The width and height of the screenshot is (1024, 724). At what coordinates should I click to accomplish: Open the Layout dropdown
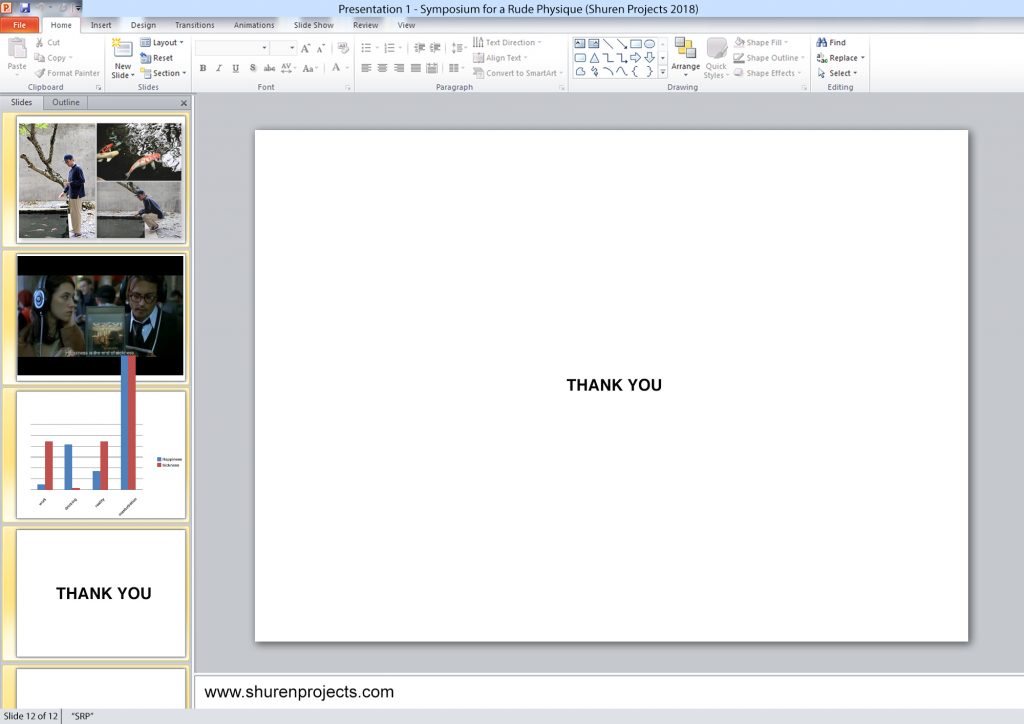(x=163, y=43)
